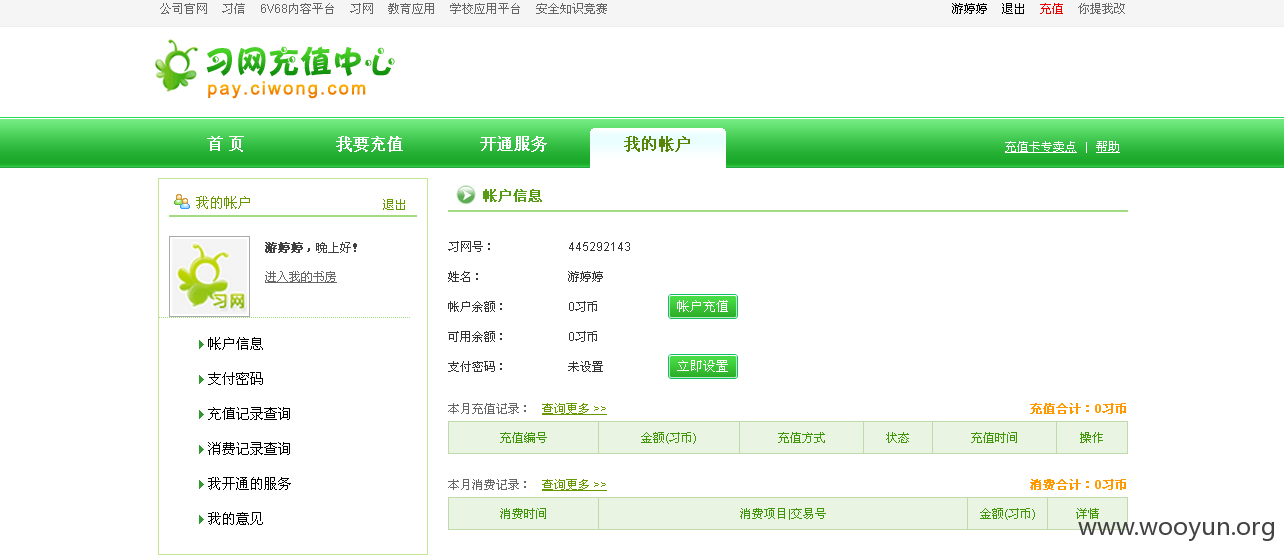Click the 帐户充值 button

(x=703, y=307)
